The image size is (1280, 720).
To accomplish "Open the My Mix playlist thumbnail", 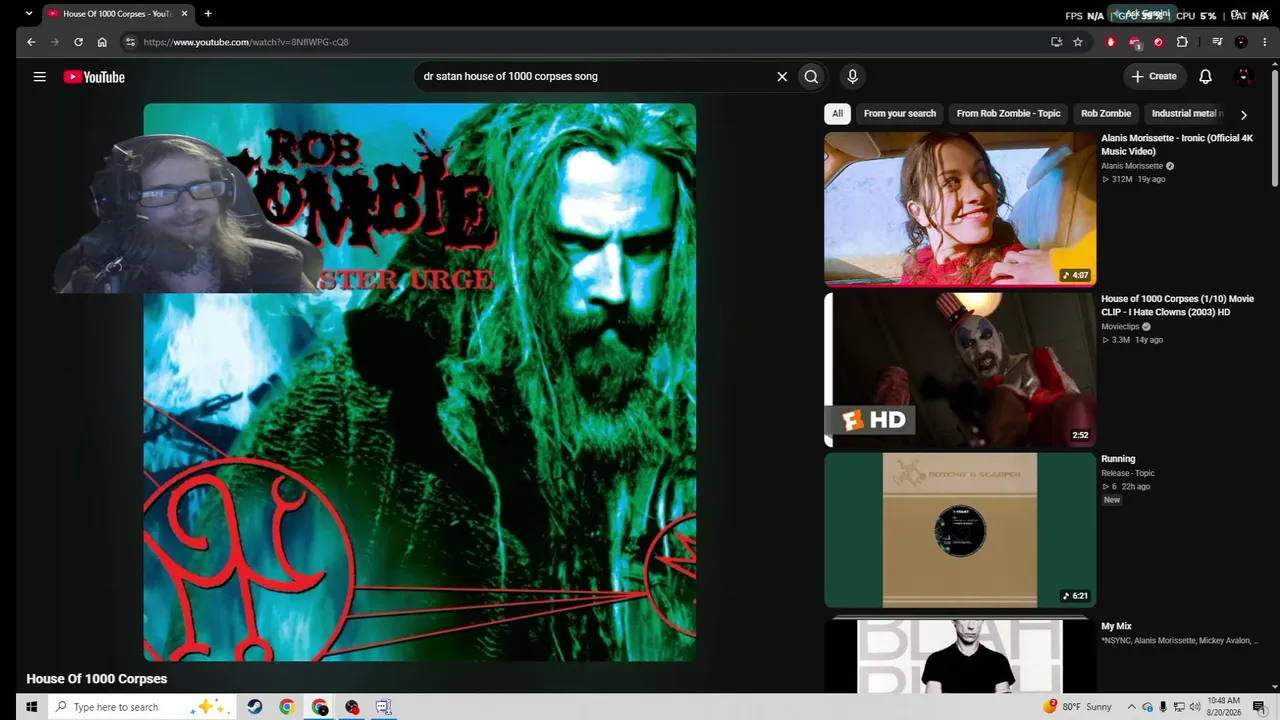I will click(x=960, y=655).
